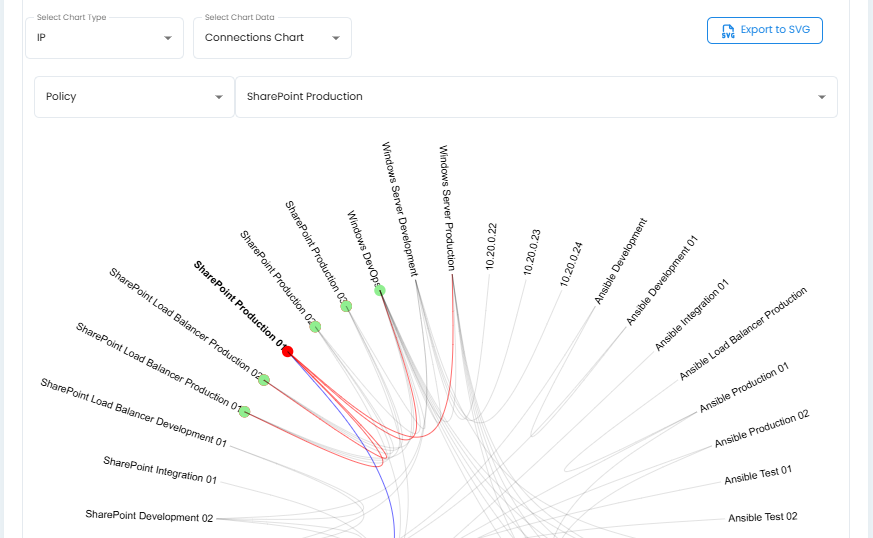Select green SharePoint Load Balancer Production 02 node

(x=264, y=380)
